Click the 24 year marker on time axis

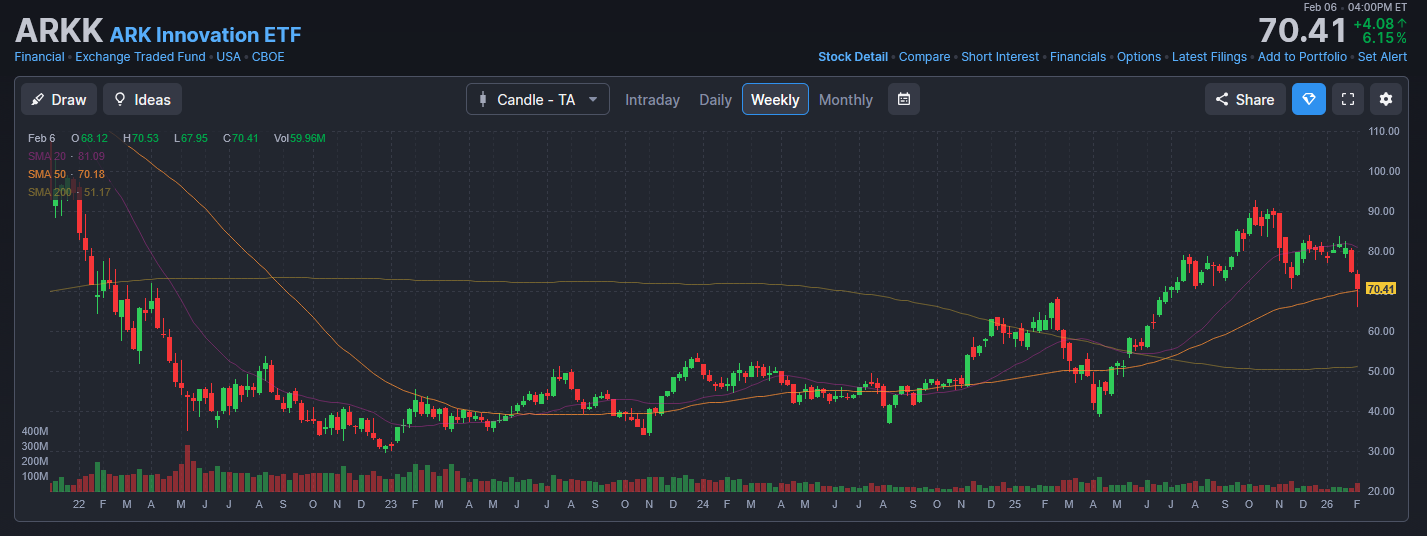(702, 503)
